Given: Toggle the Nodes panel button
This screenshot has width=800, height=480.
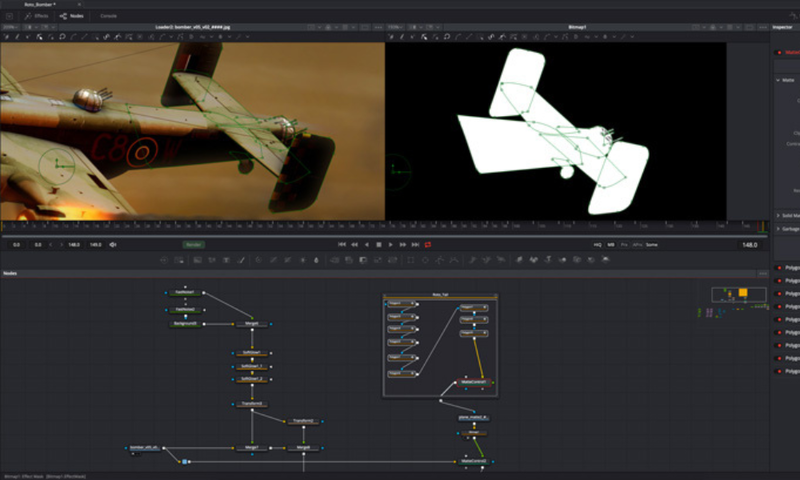Looking at the screenshot, I should pyautogui.click(x=71, y=16).
